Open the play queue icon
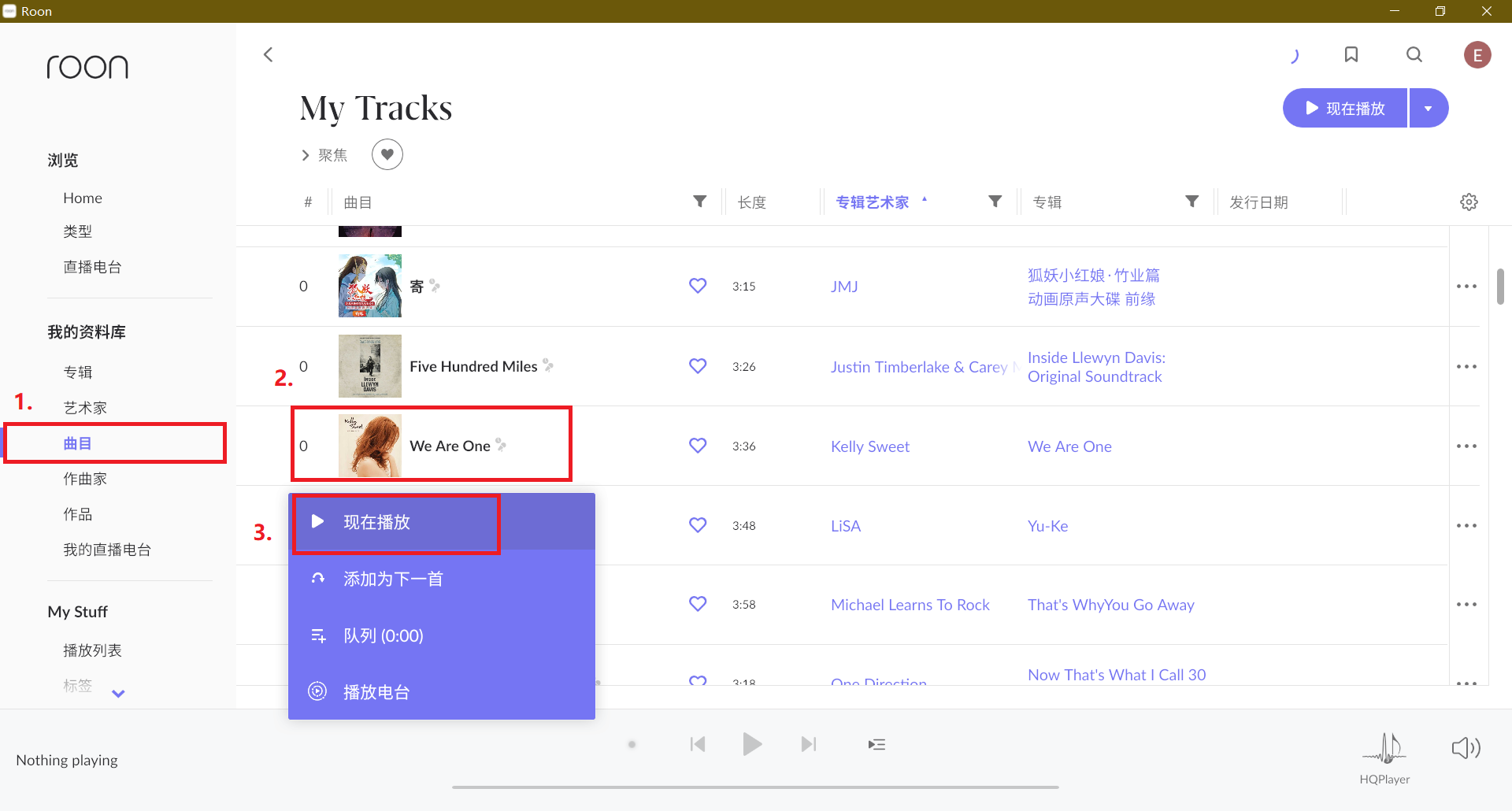 (x=876, y=744)
